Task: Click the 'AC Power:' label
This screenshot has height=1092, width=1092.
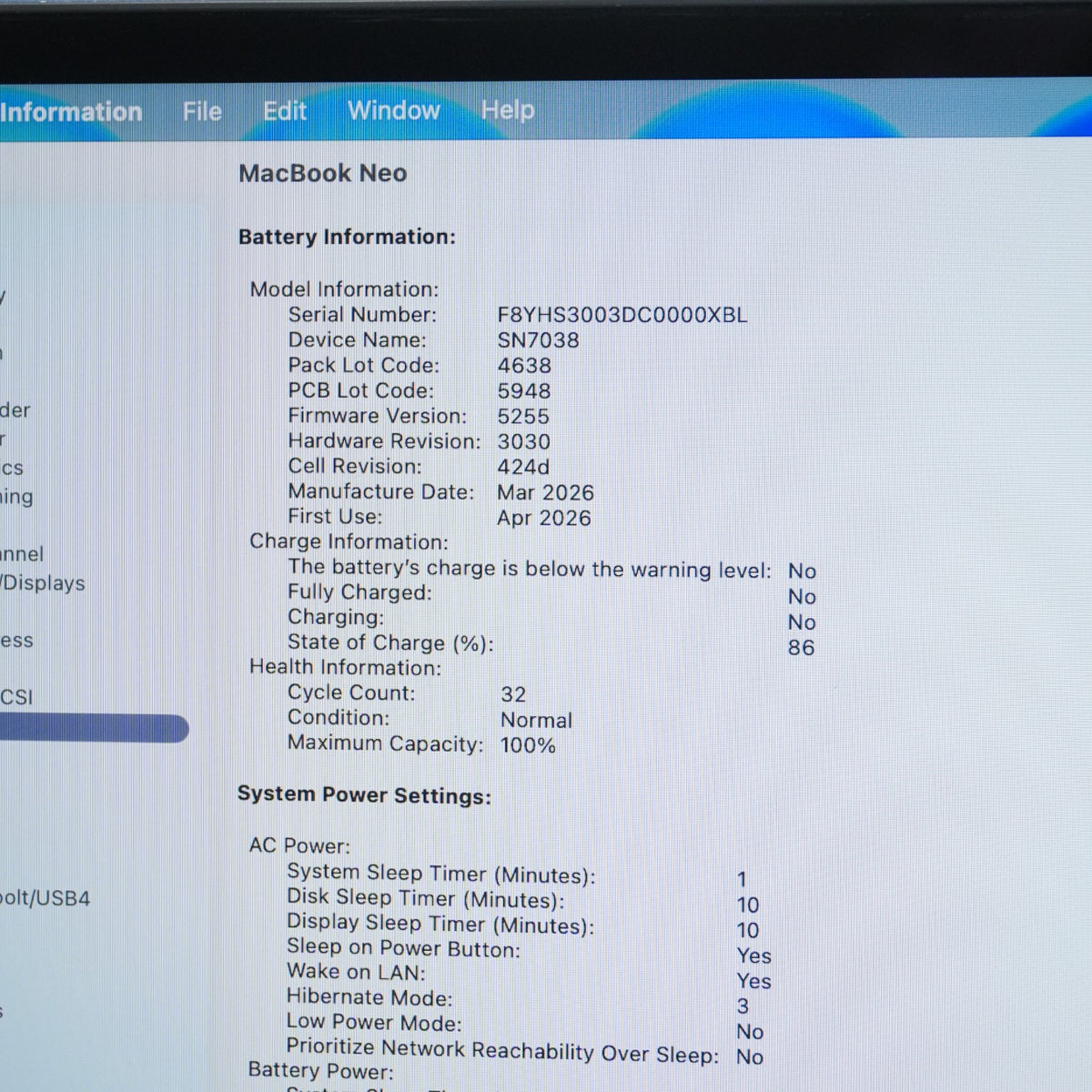Action: tap(299, 845)
